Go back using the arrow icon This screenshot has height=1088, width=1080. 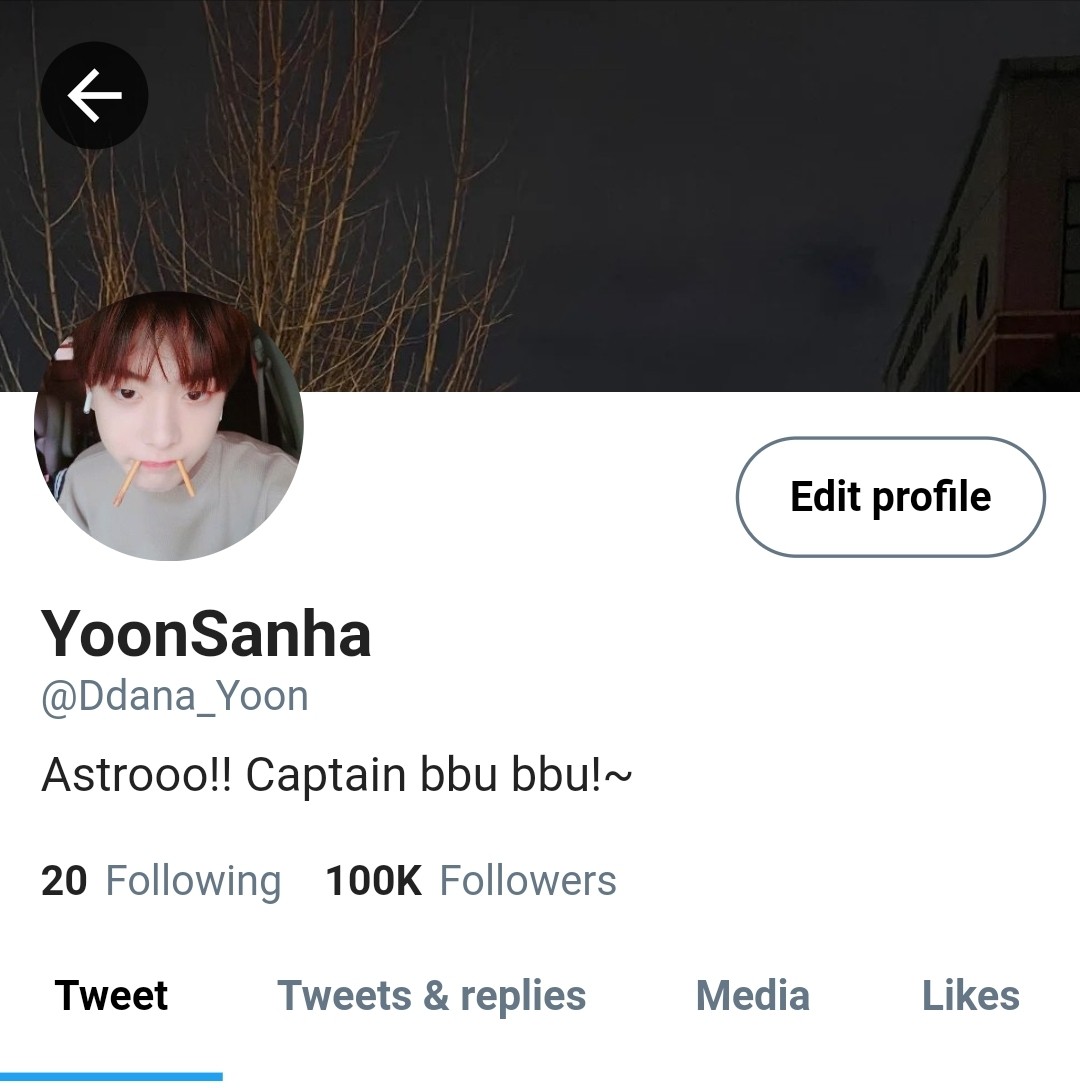(94, 95)
